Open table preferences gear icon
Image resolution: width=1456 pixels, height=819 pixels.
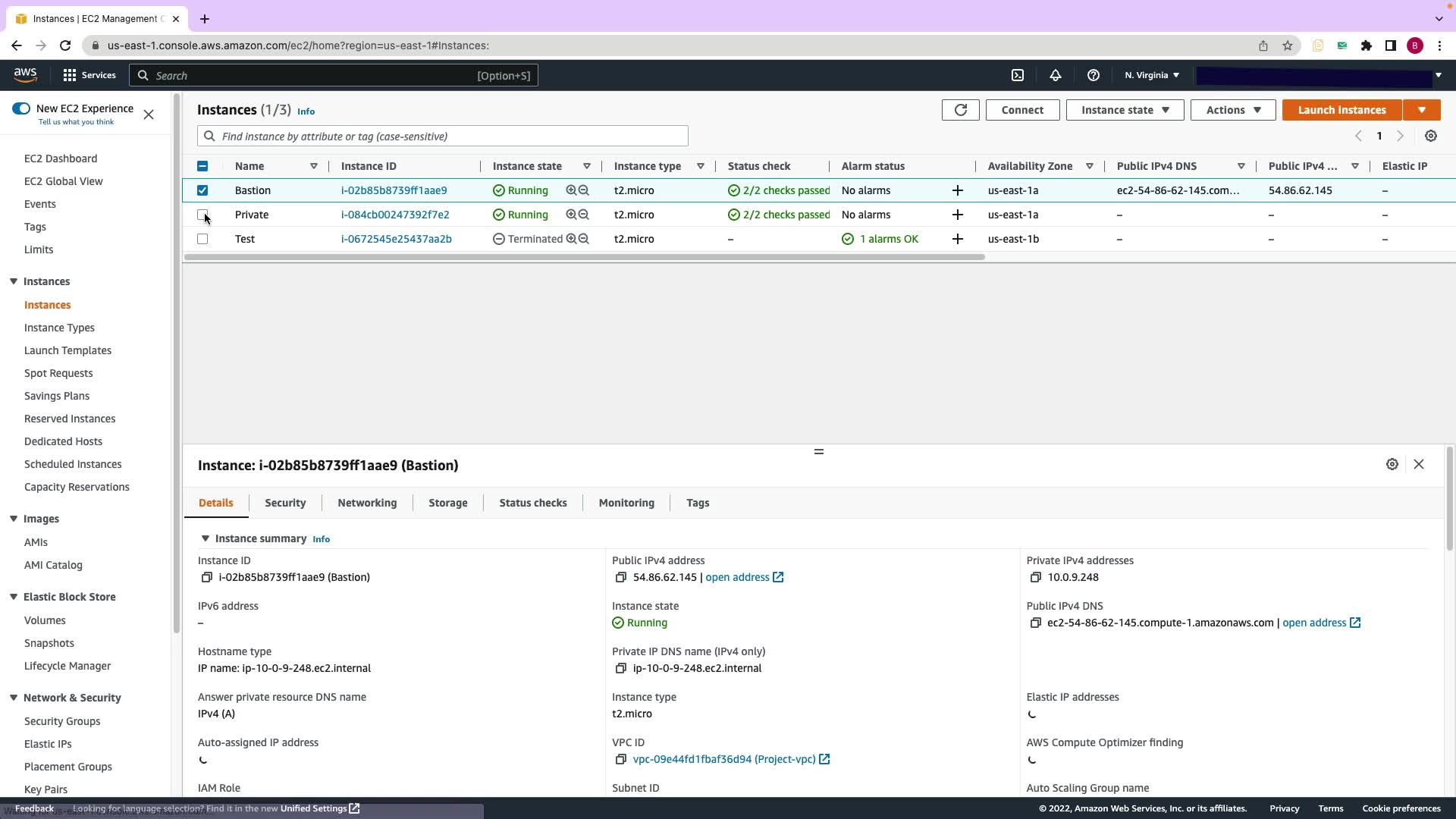tap(1430, 136)
